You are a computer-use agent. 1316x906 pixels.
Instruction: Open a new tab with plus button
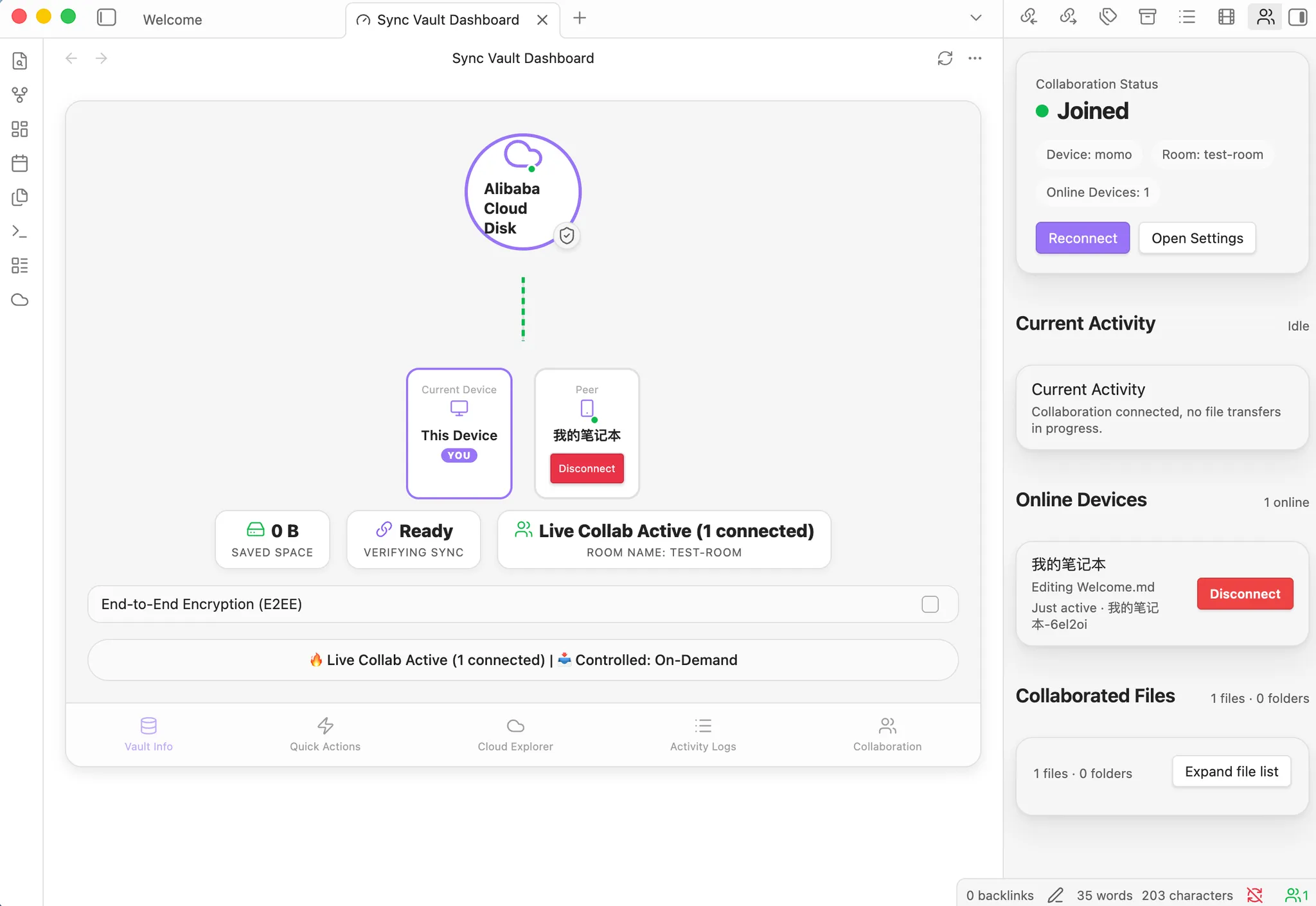click(580, 18)
